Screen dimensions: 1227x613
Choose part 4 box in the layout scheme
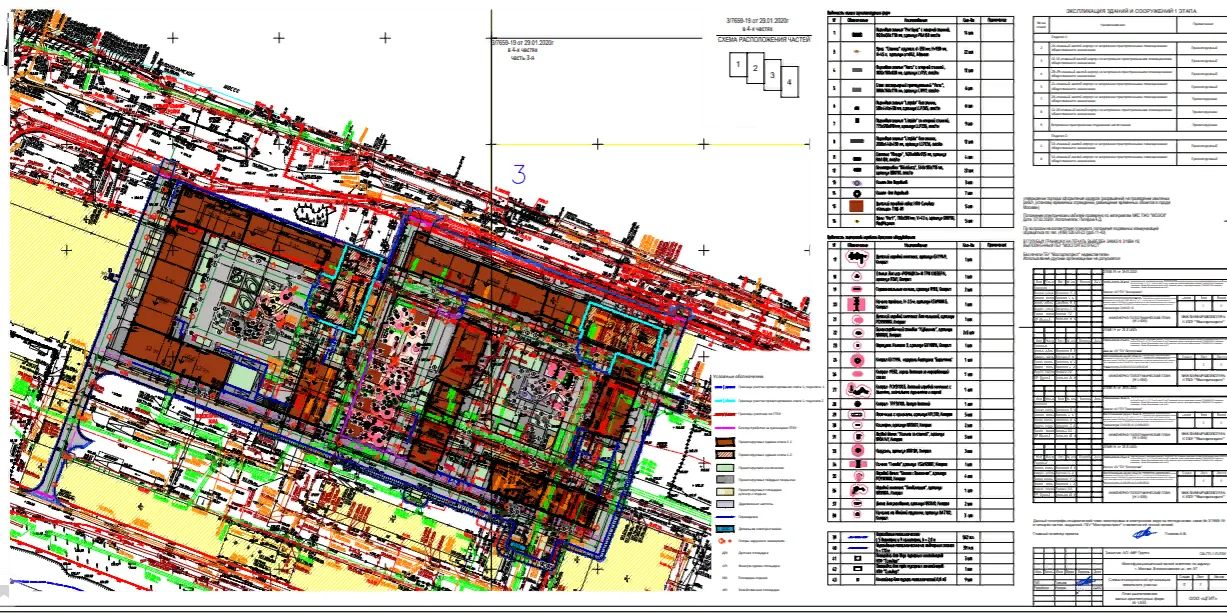tap(789, 82)
